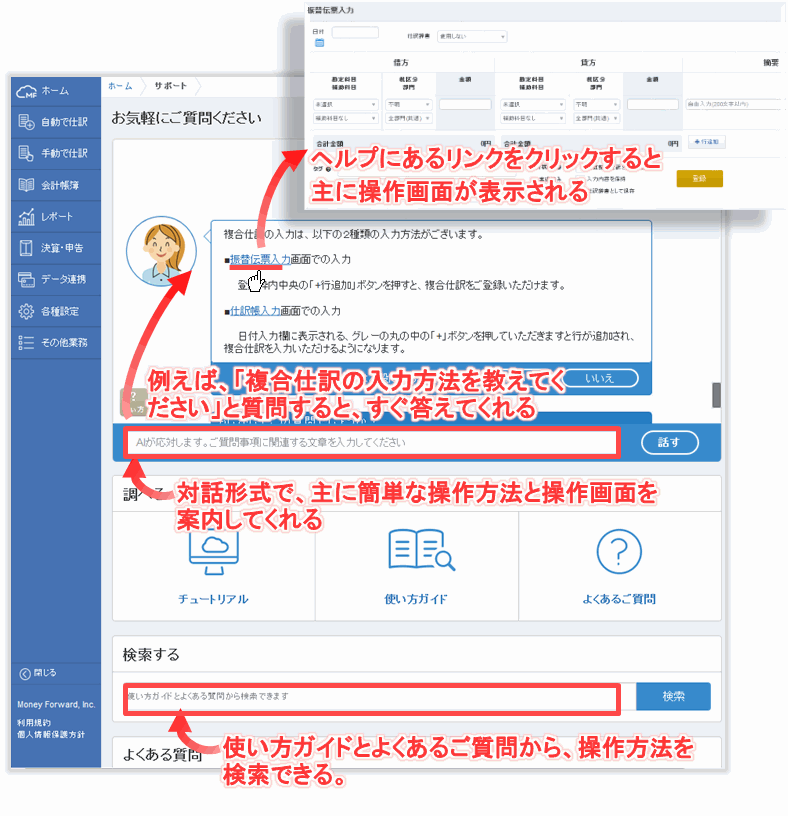Click the いいえ button in chat
The image size is (788, 816).
[x=601, y=378]
